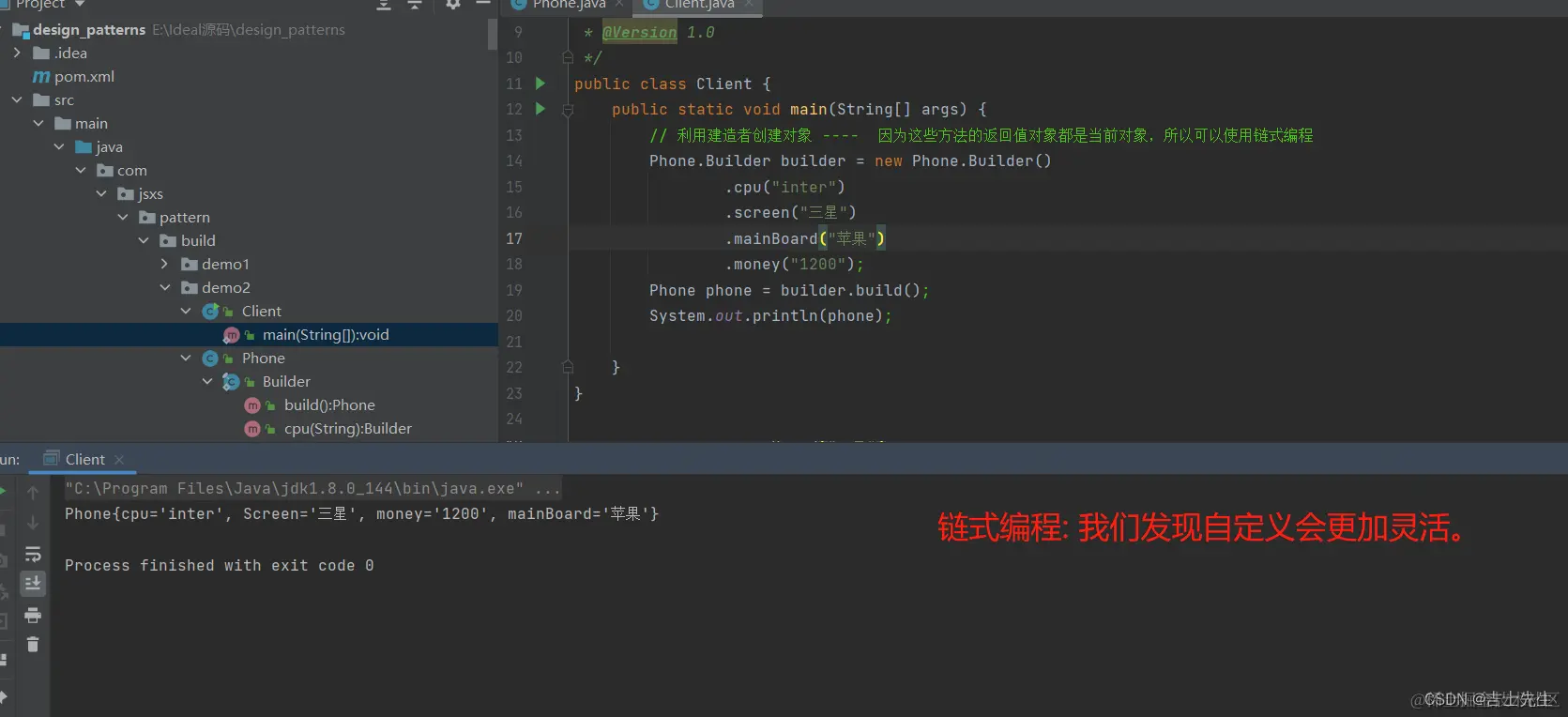
Task: Click the Phone{cpu='inter'...} output line
Action: (361, 514)
